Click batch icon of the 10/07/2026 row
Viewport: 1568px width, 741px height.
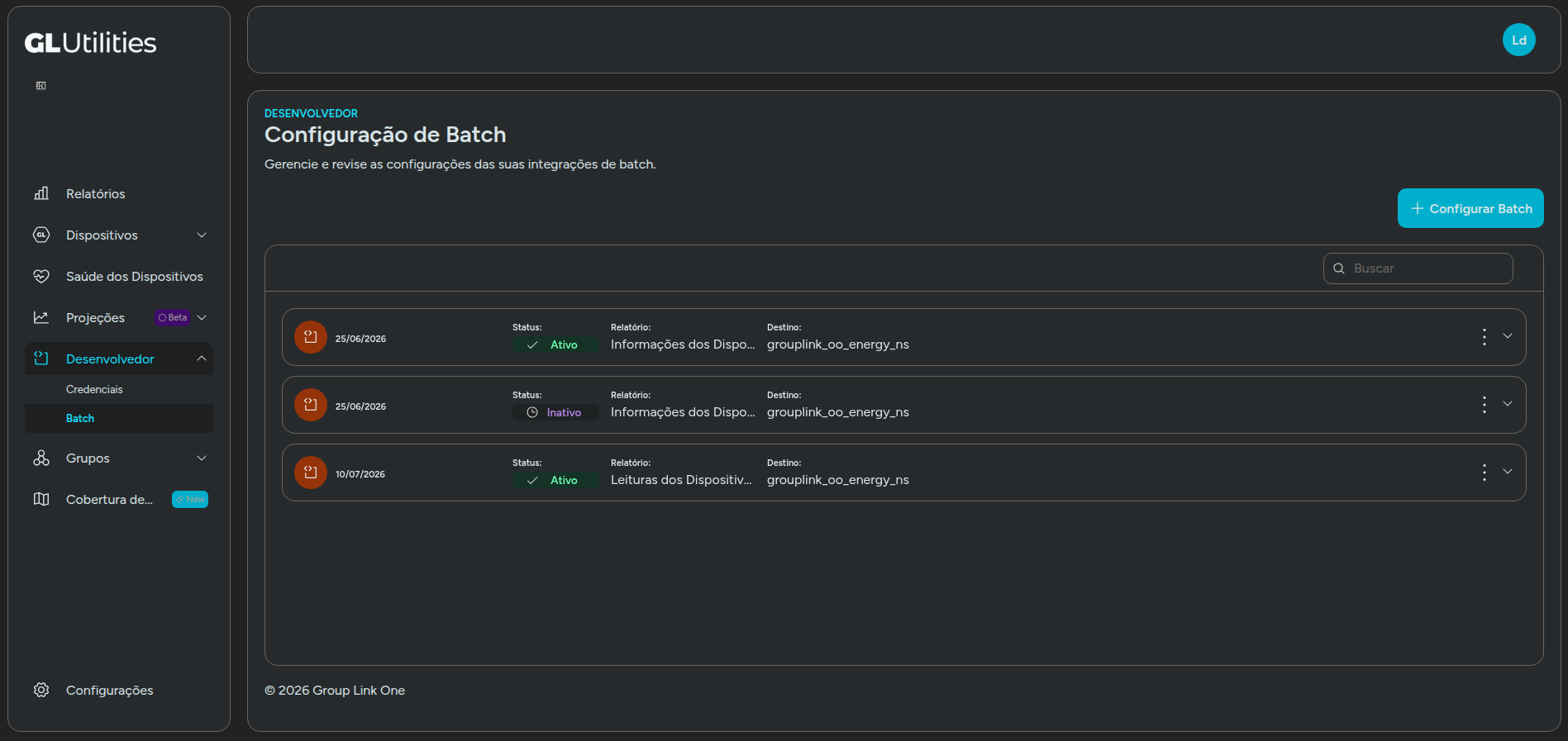311,473
